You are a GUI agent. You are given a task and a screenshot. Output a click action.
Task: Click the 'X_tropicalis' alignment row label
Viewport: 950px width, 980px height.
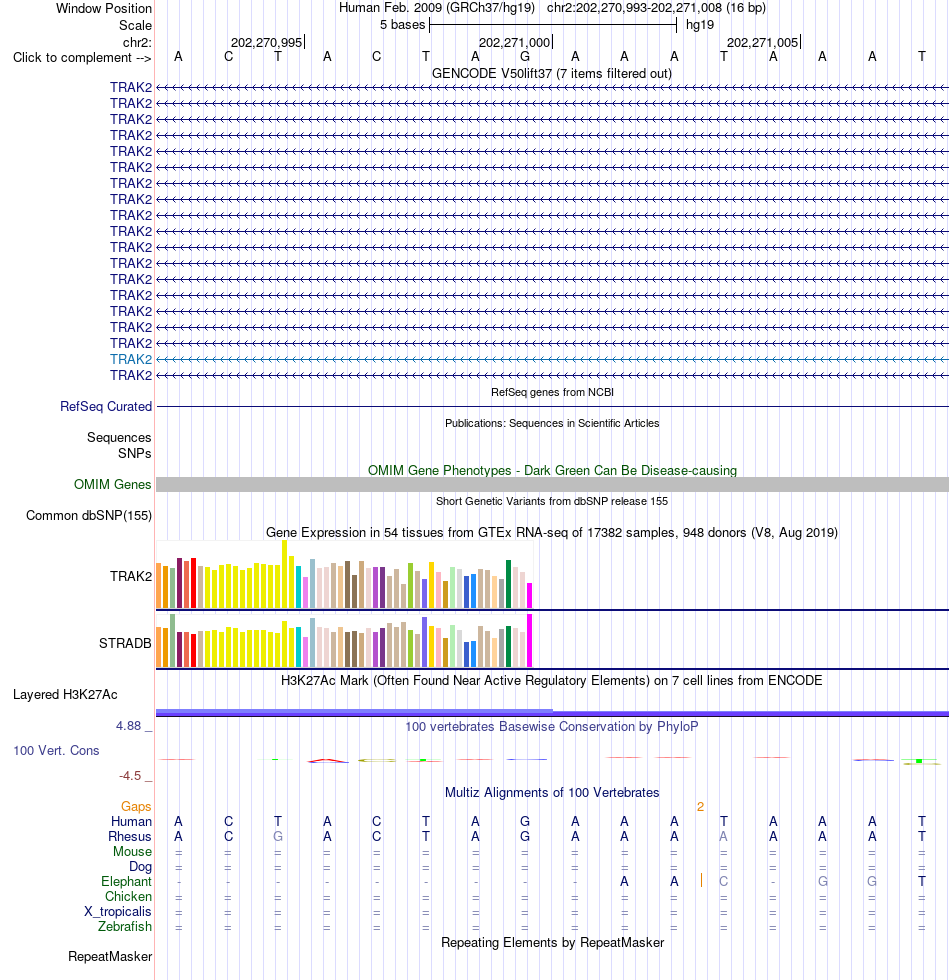coord(118,912)
